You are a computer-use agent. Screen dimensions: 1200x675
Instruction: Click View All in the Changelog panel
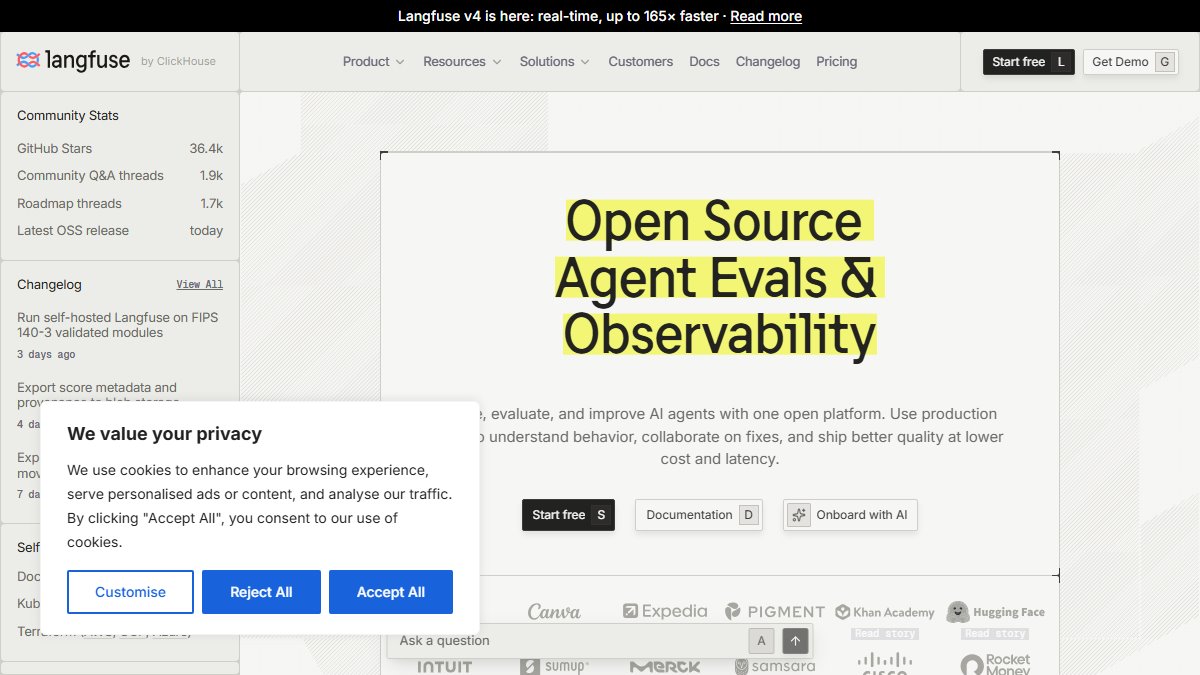point(200,285)
